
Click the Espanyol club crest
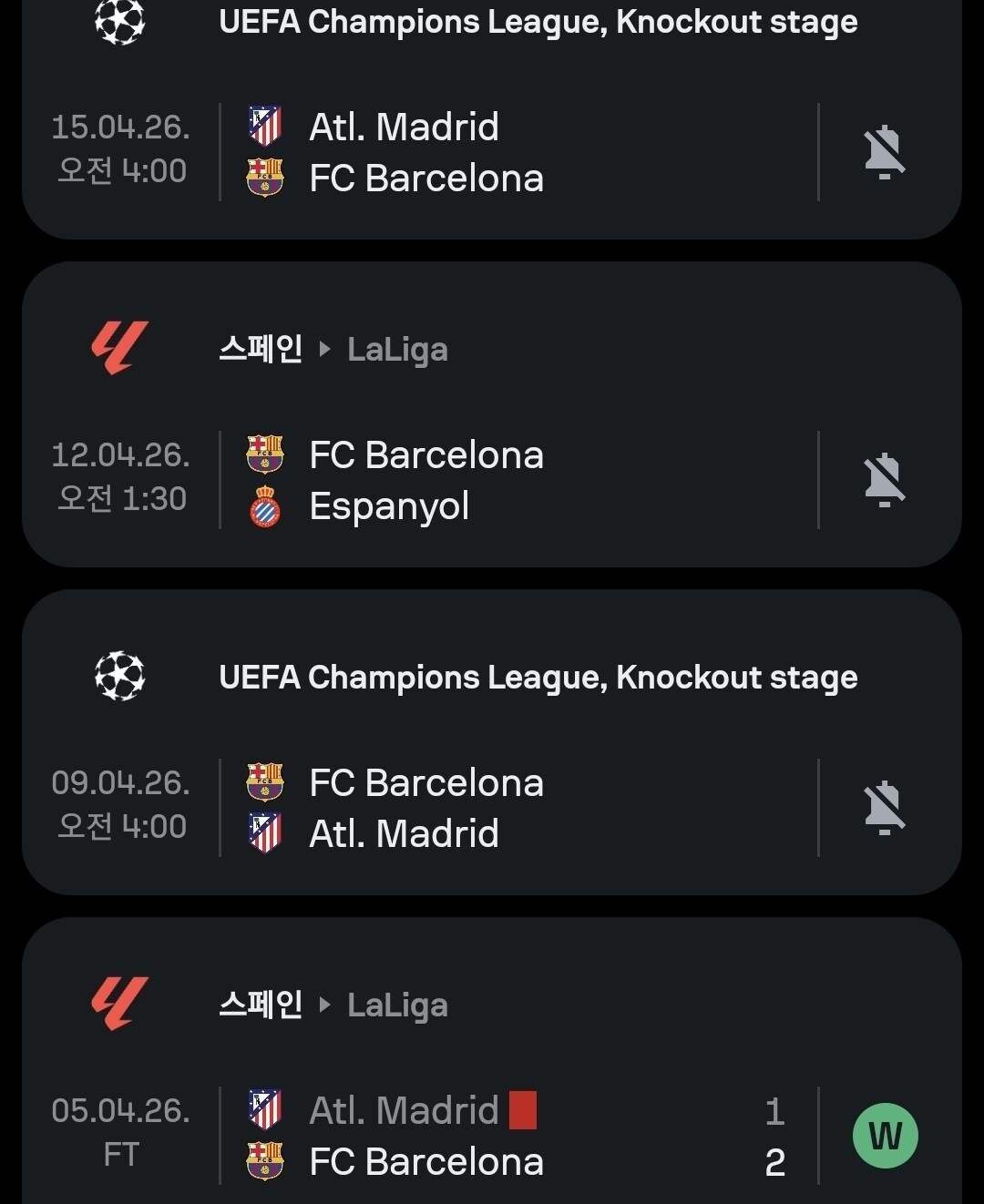pos(265,506)
